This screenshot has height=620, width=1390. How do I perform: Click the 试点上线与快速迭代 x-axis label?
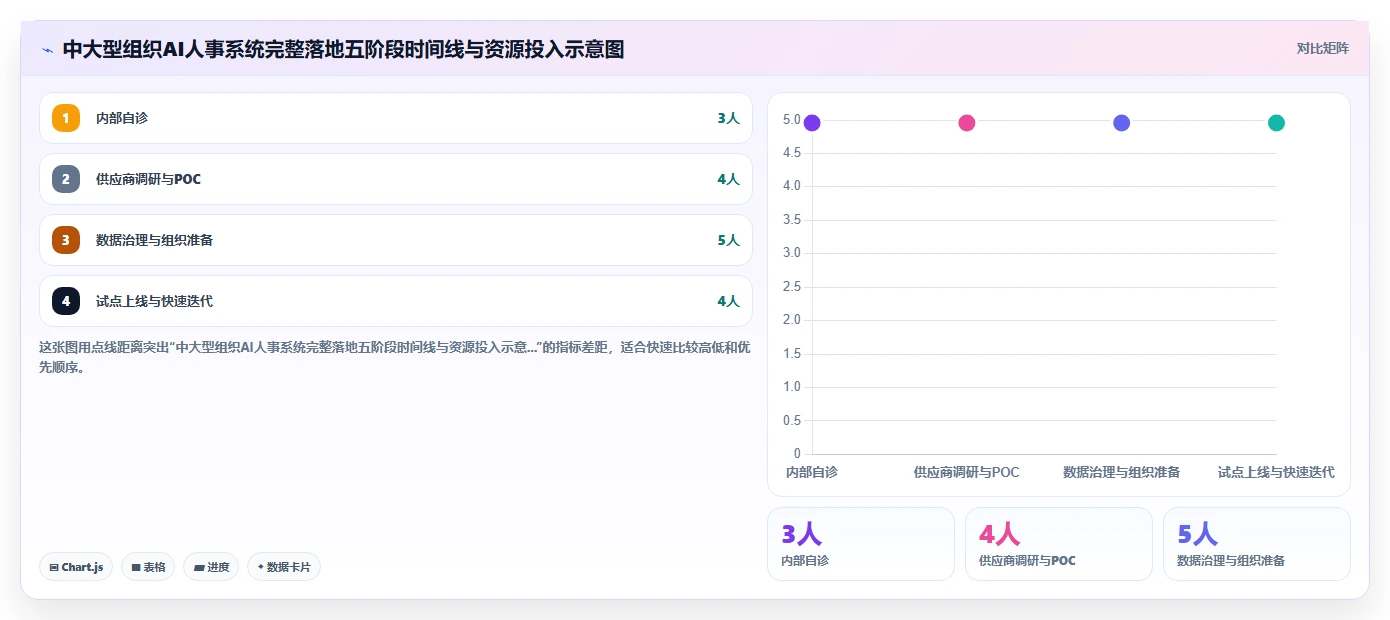1276,472
